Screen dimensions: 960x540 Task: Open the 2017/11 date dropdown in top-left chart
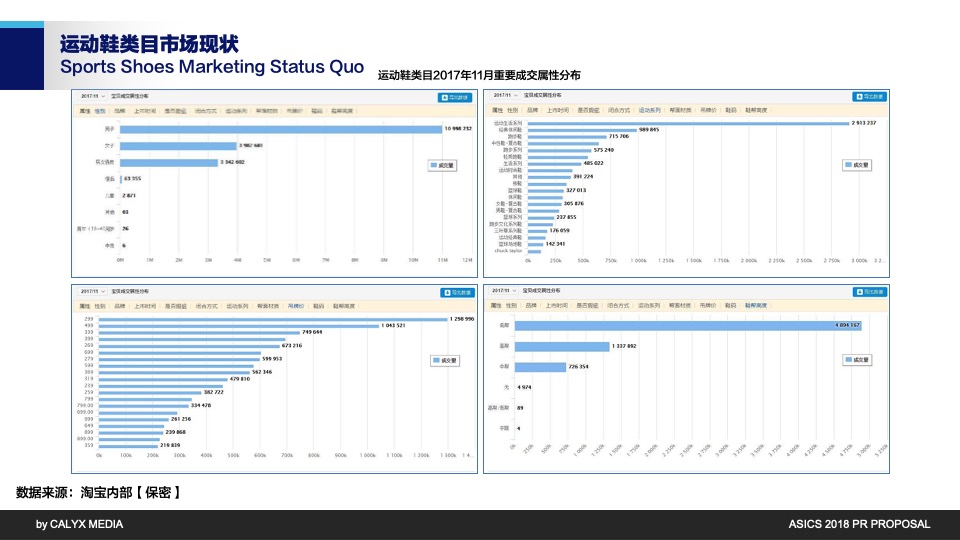(x=90, y=97)
